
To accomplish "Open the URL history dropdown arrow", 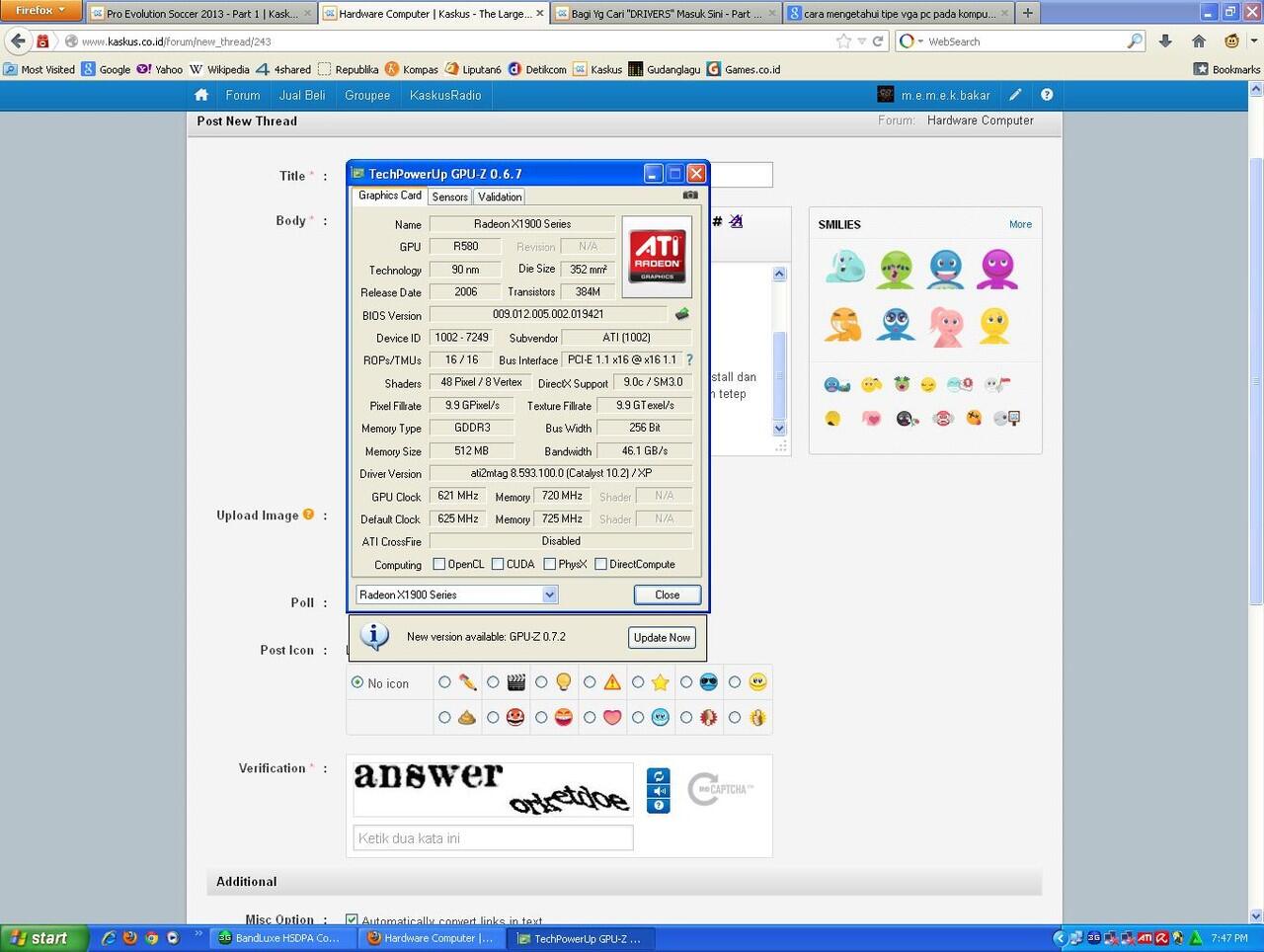I will pyautogui.click(x=862, y=41).
